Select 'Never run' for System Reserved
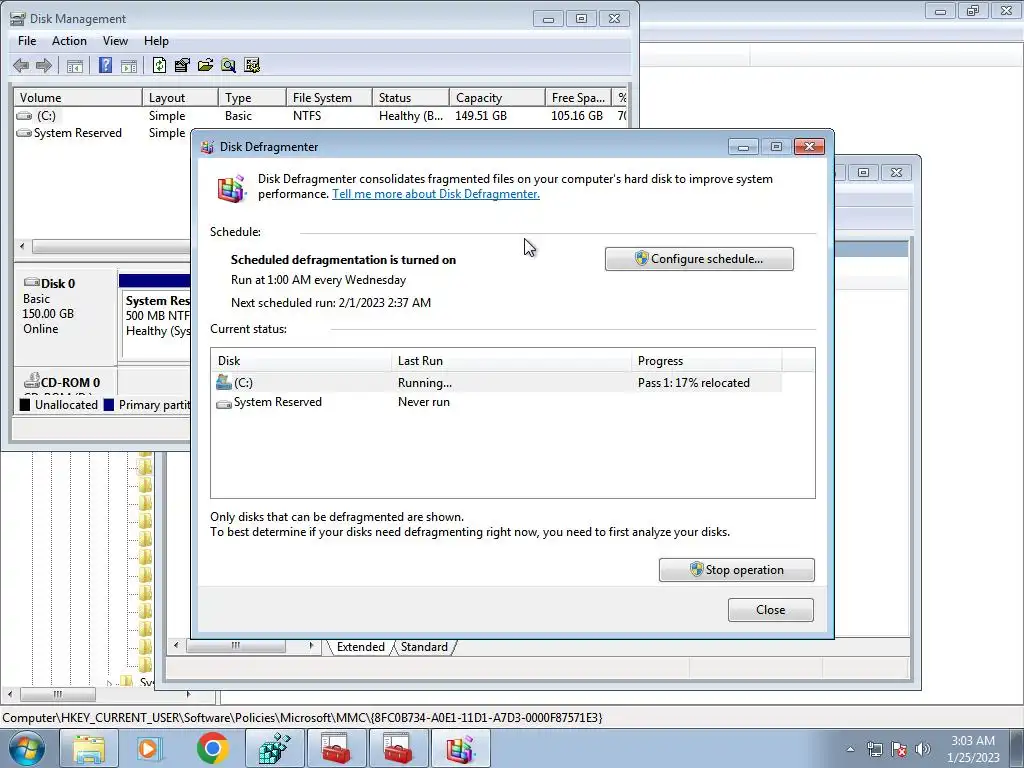Viewport: 1024px width, 768px height. [424, 402]
